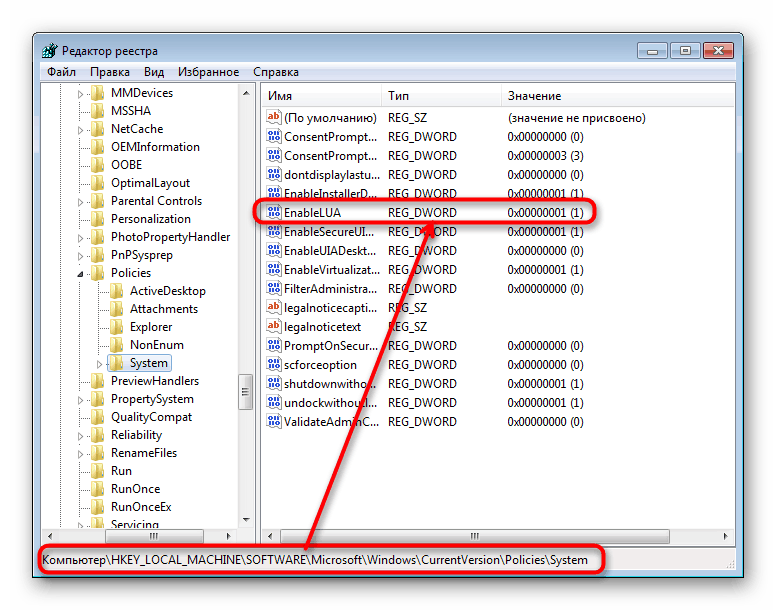The width and height of the screenshot is (776, 610).
Task: Open the Правка menu
Action: pyautogui.click(x=110, y=72)
